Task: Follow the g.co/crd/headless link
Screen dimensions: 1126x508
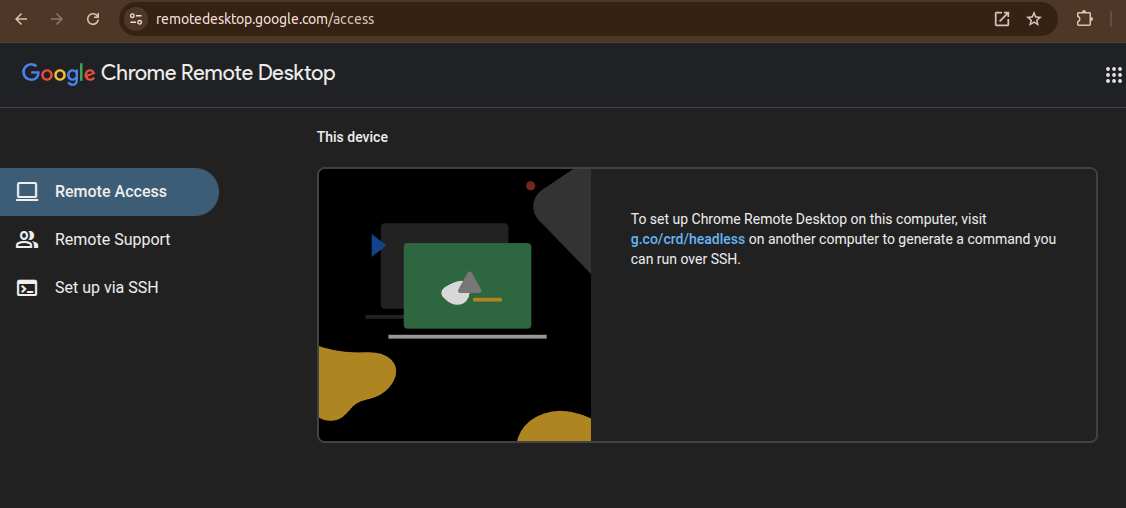Action: 687,239
